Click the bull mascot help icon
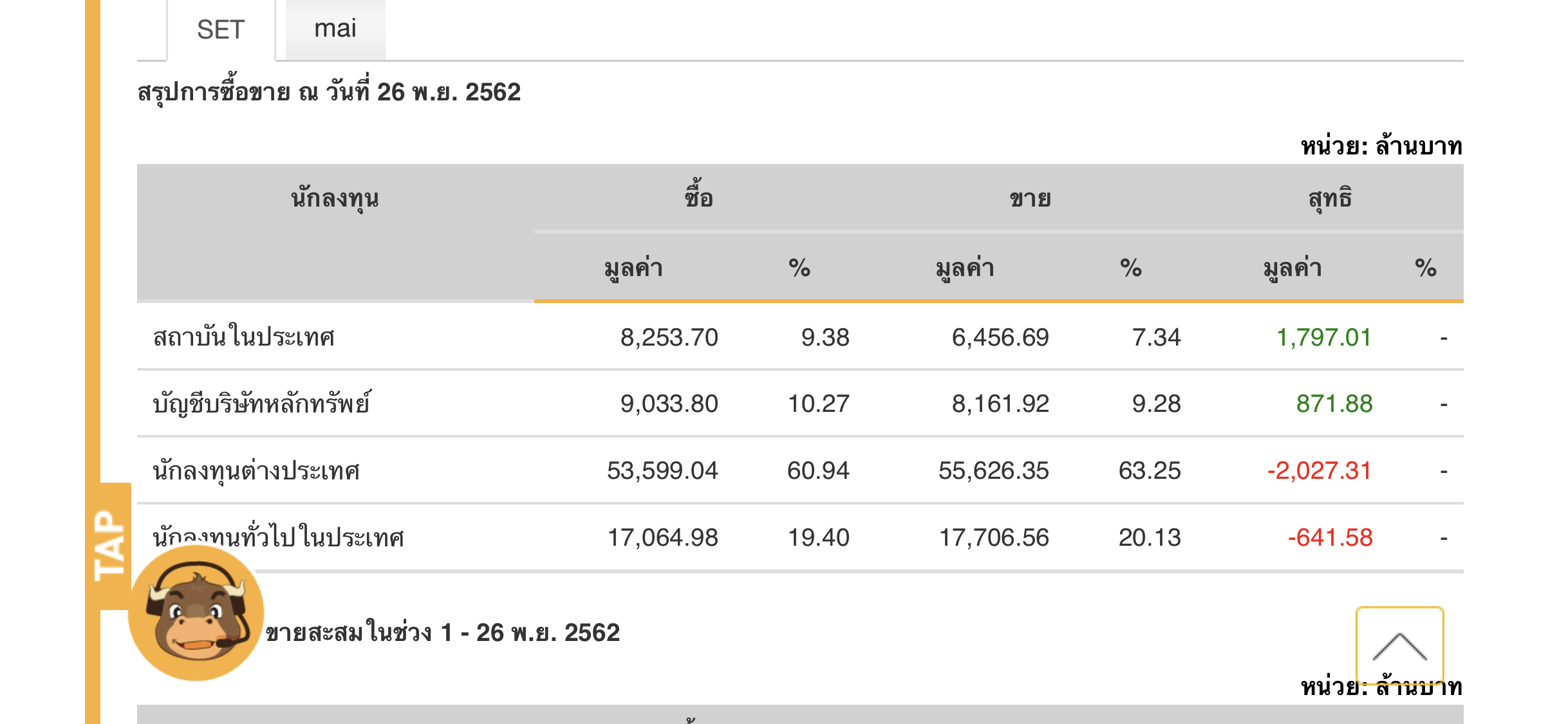 (196, 613)
